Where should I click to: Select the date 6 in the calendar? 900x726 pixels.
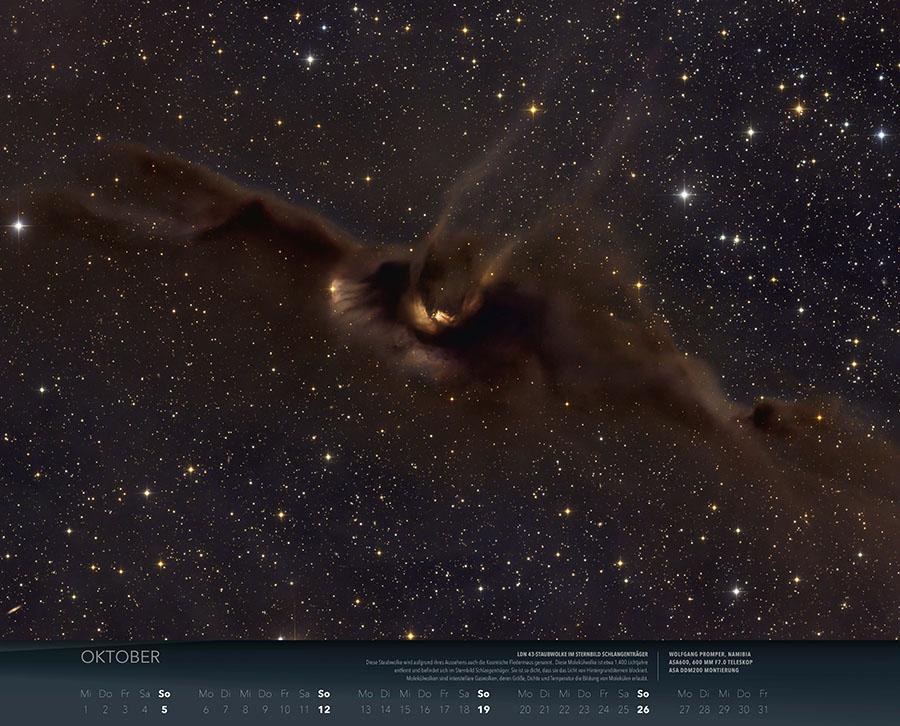205,709
